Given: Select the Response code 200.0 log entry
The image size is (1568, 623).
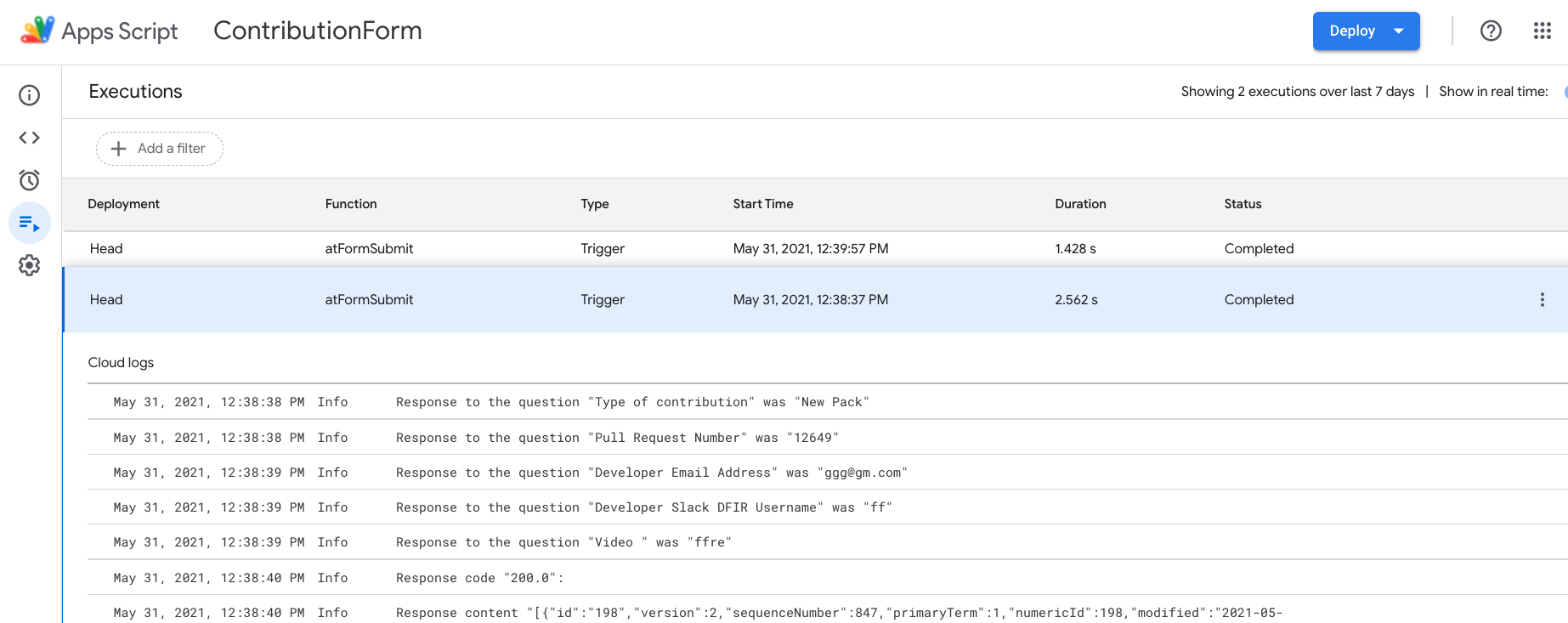Looking at the screenshot, I should [x=479, y=578].
